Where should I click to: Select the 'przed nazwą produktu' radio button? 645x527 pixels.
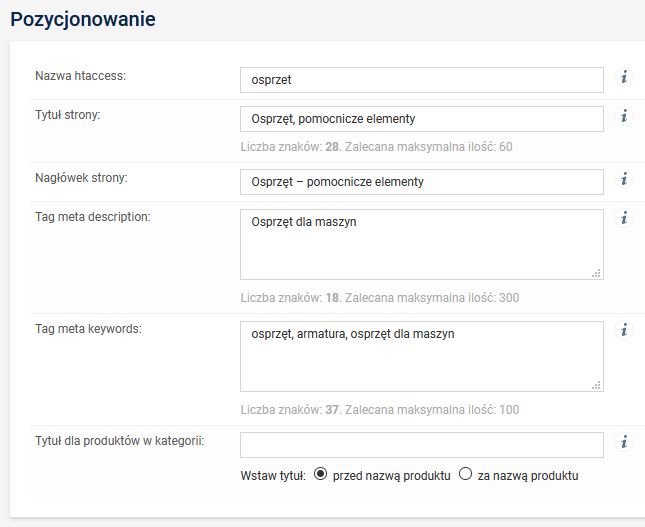point(320,474)
